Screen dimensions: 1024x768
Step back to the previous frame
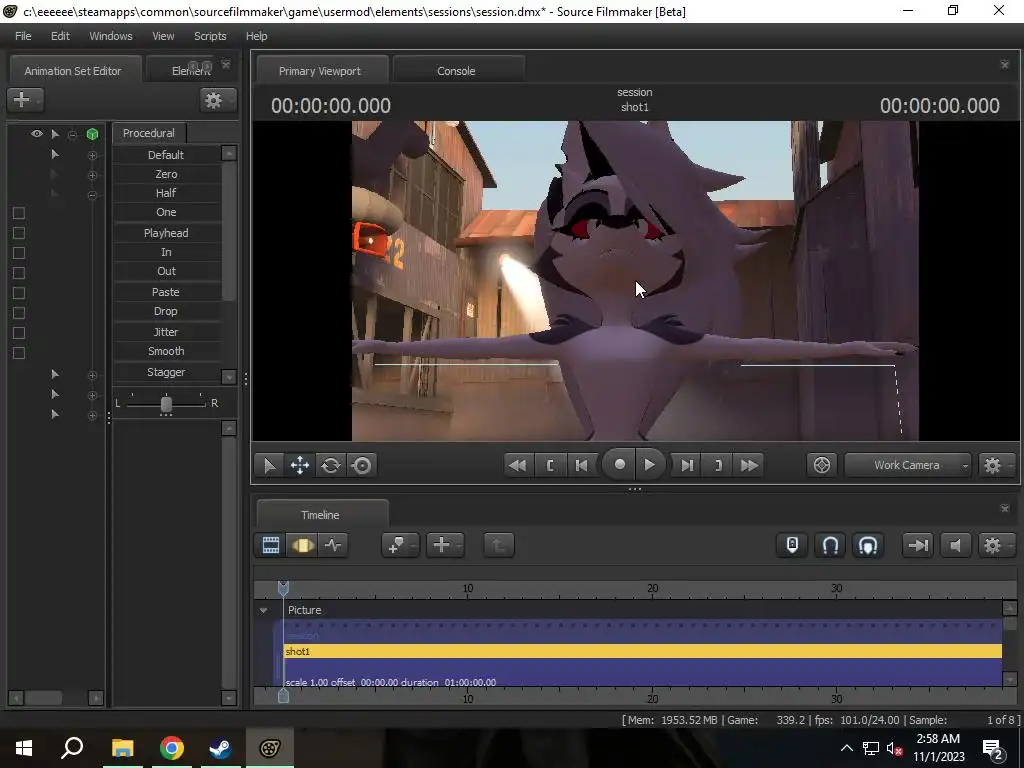tap(581, 466)
